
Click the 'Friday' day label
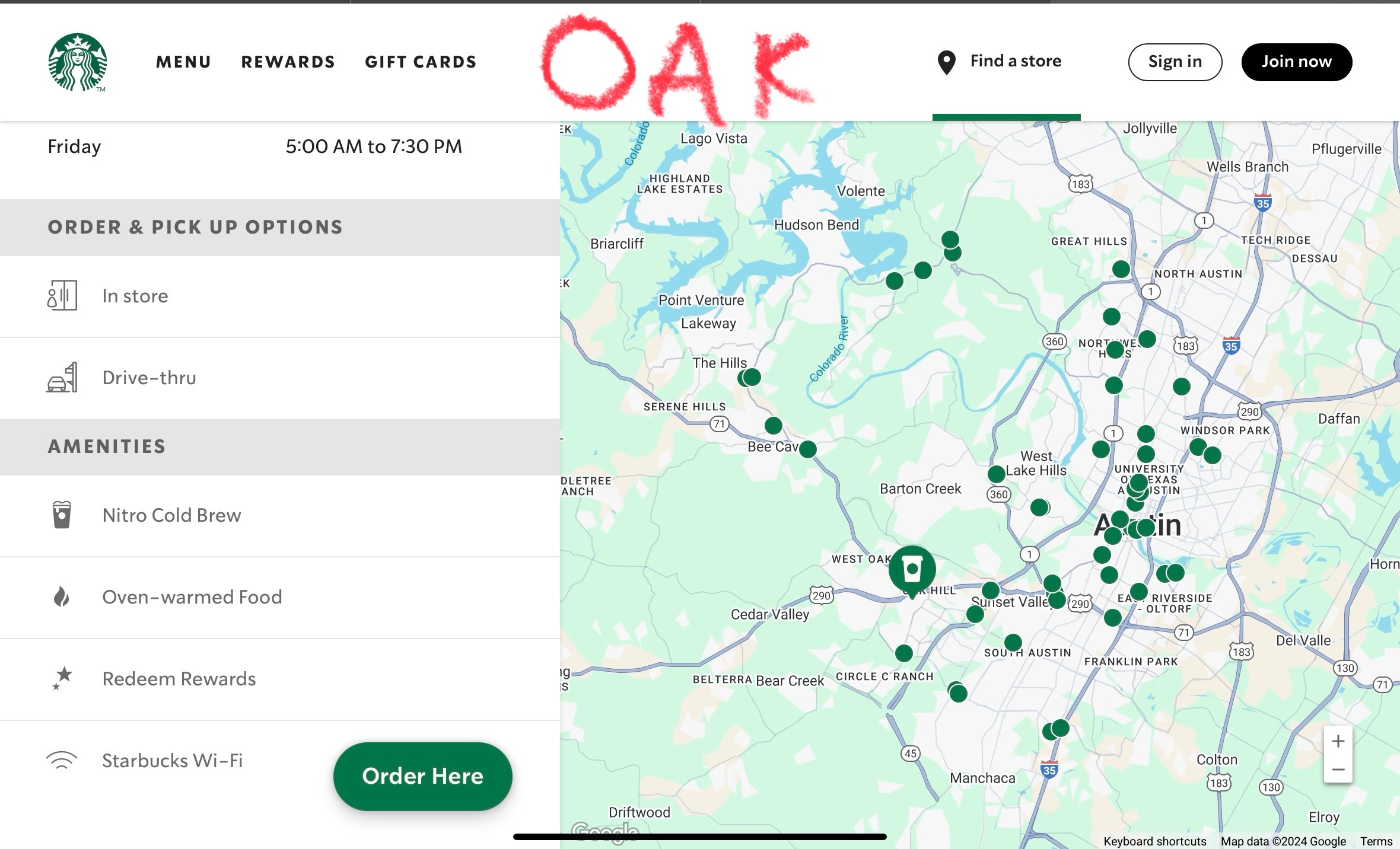74,147
